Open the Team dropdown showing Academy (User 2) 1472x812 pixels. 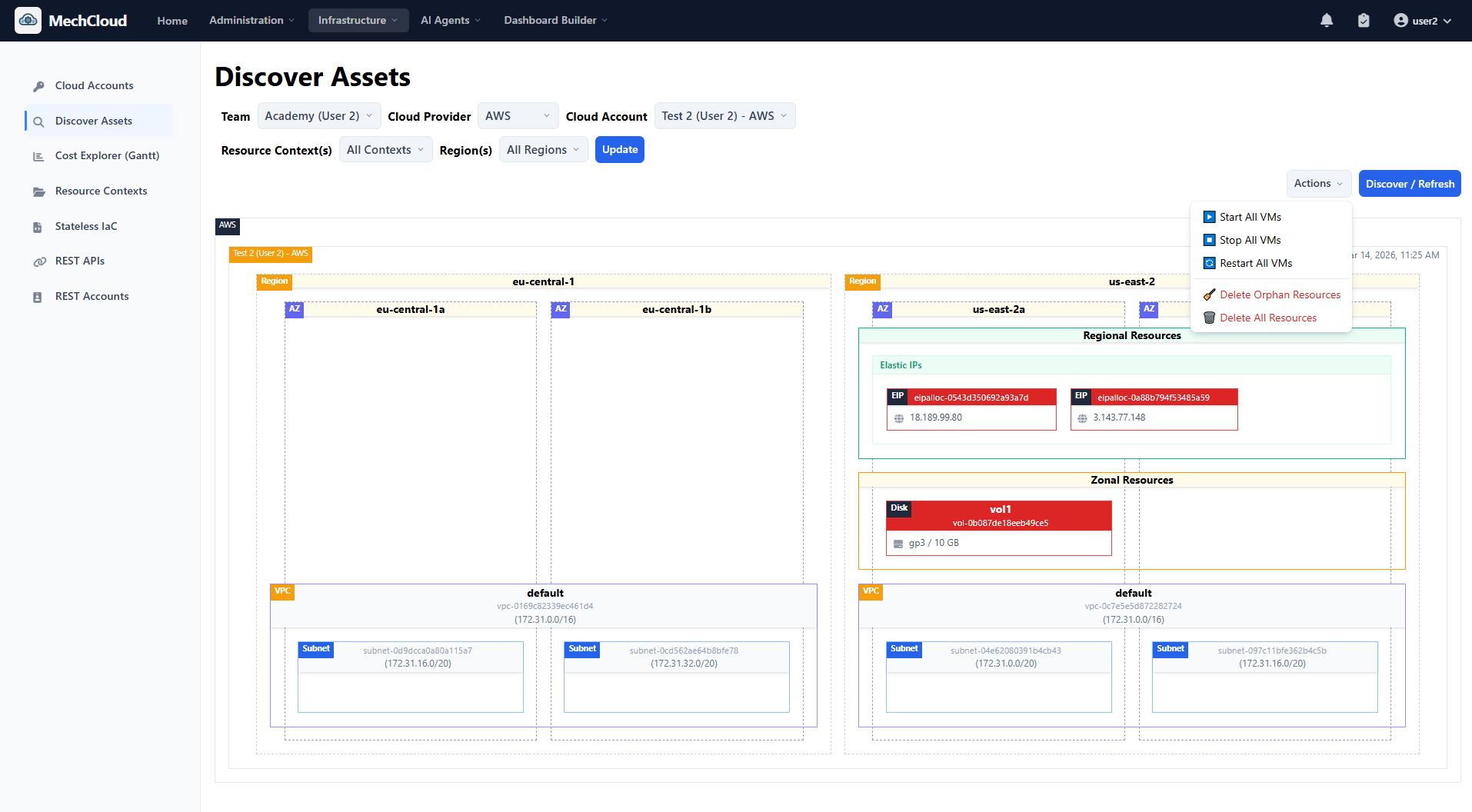[x=318, y=115]
